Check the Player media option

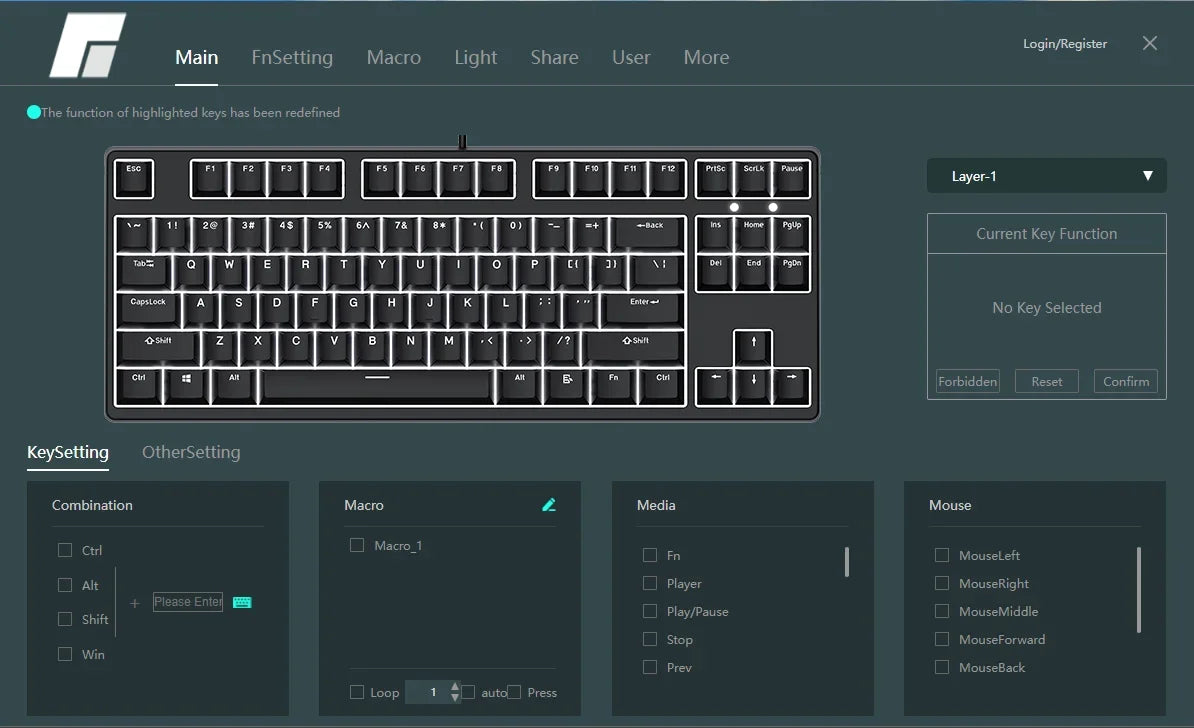pyautogui.click(x=650, y=583)
